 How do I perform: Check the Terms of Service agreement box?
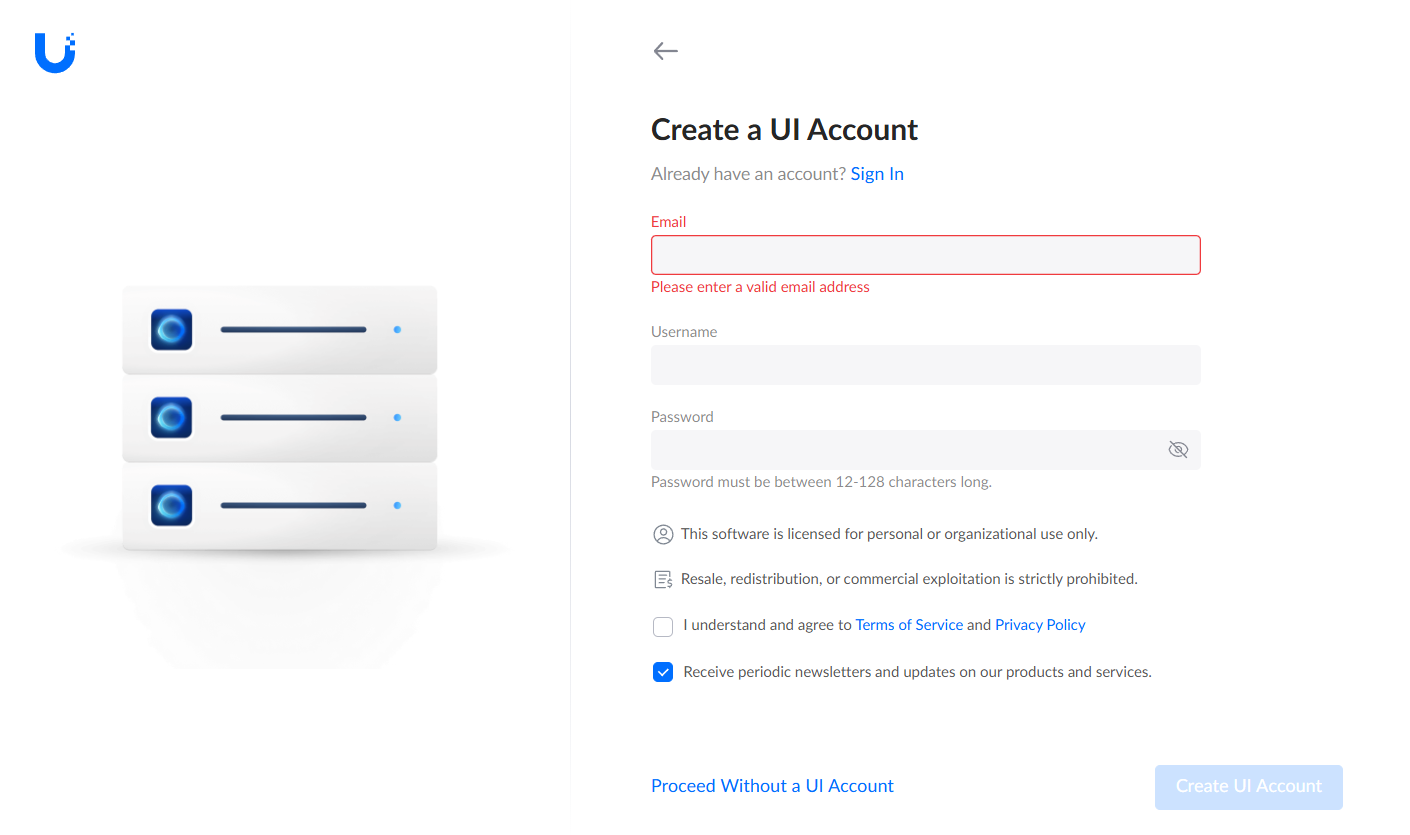663,626
